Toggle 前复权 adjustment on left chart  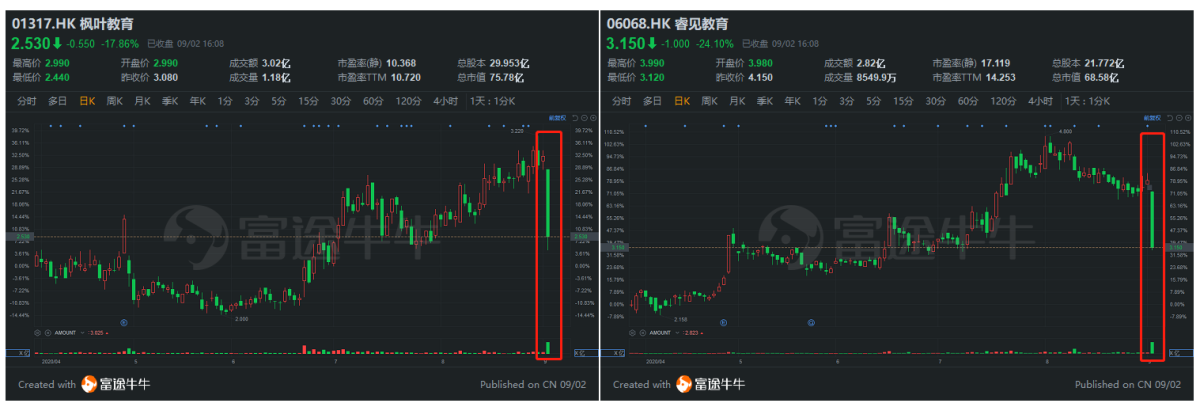coord(557,118)
